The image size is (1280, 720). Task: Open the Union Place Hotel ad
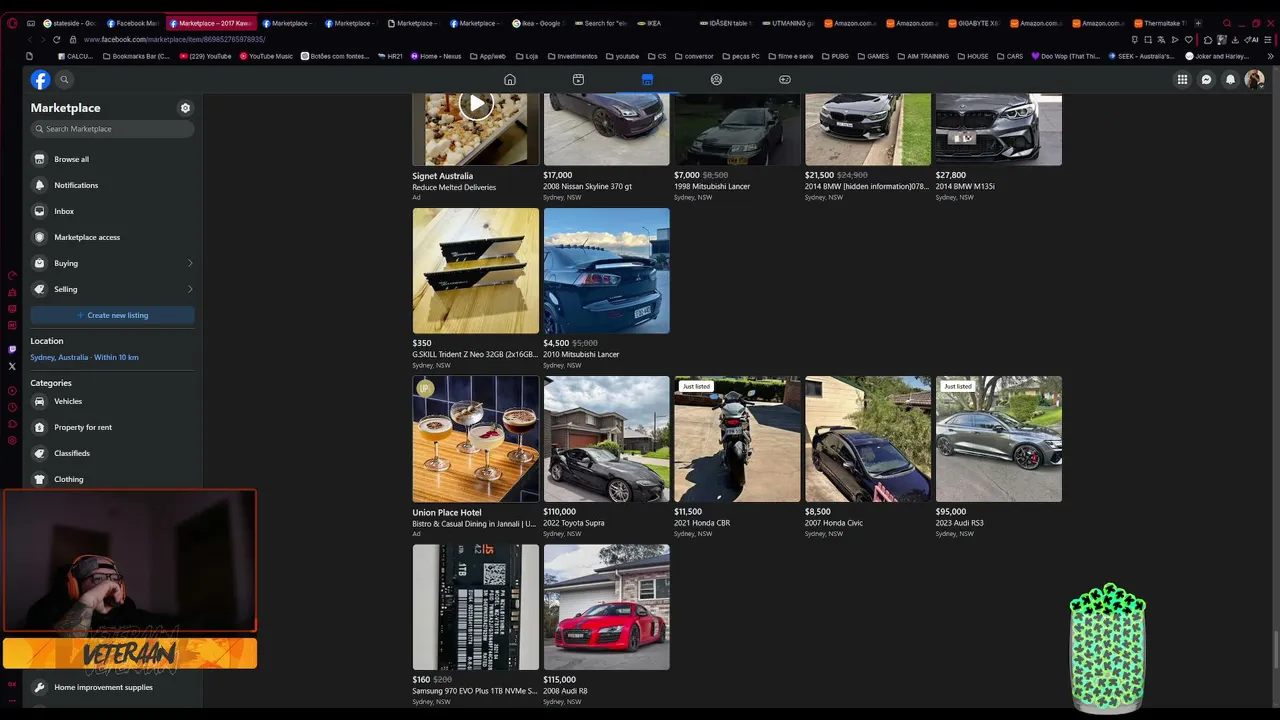[476, 439]
